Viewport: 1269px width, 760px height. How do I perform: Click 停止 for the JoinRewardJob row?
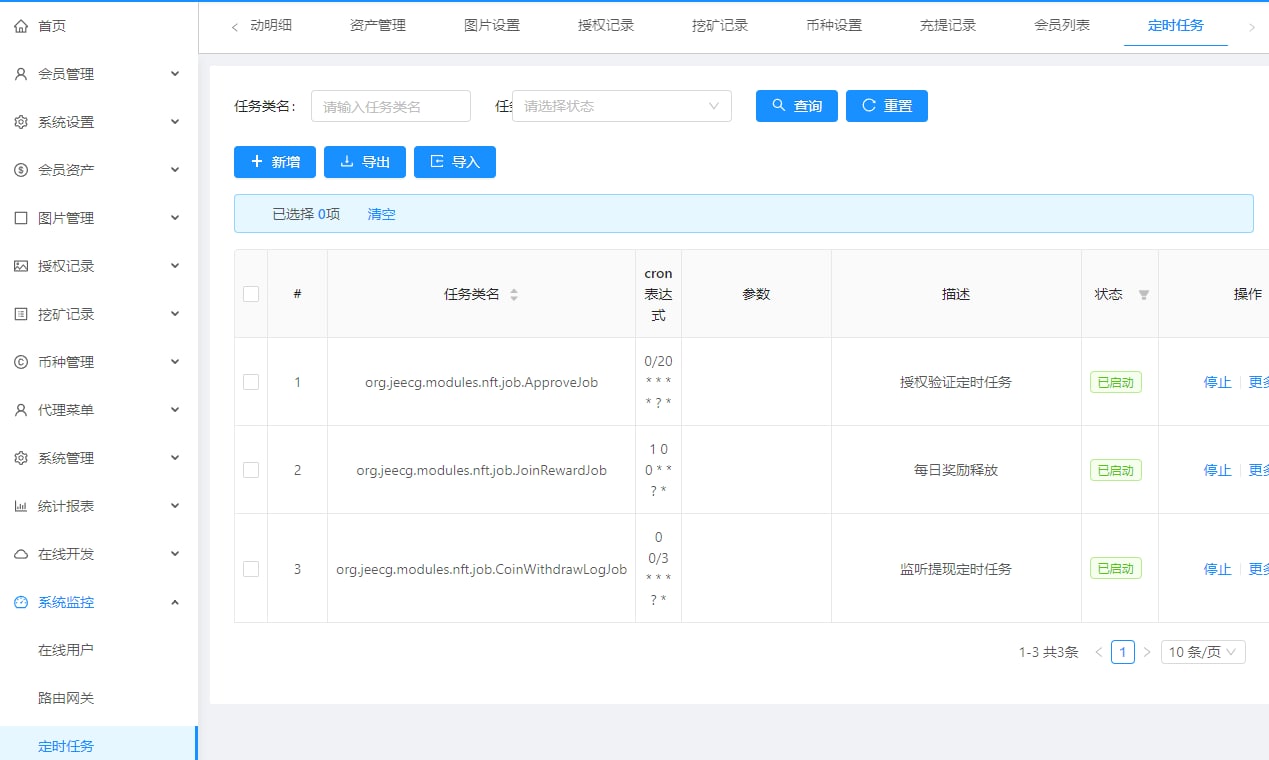[x=1217, y=470]
